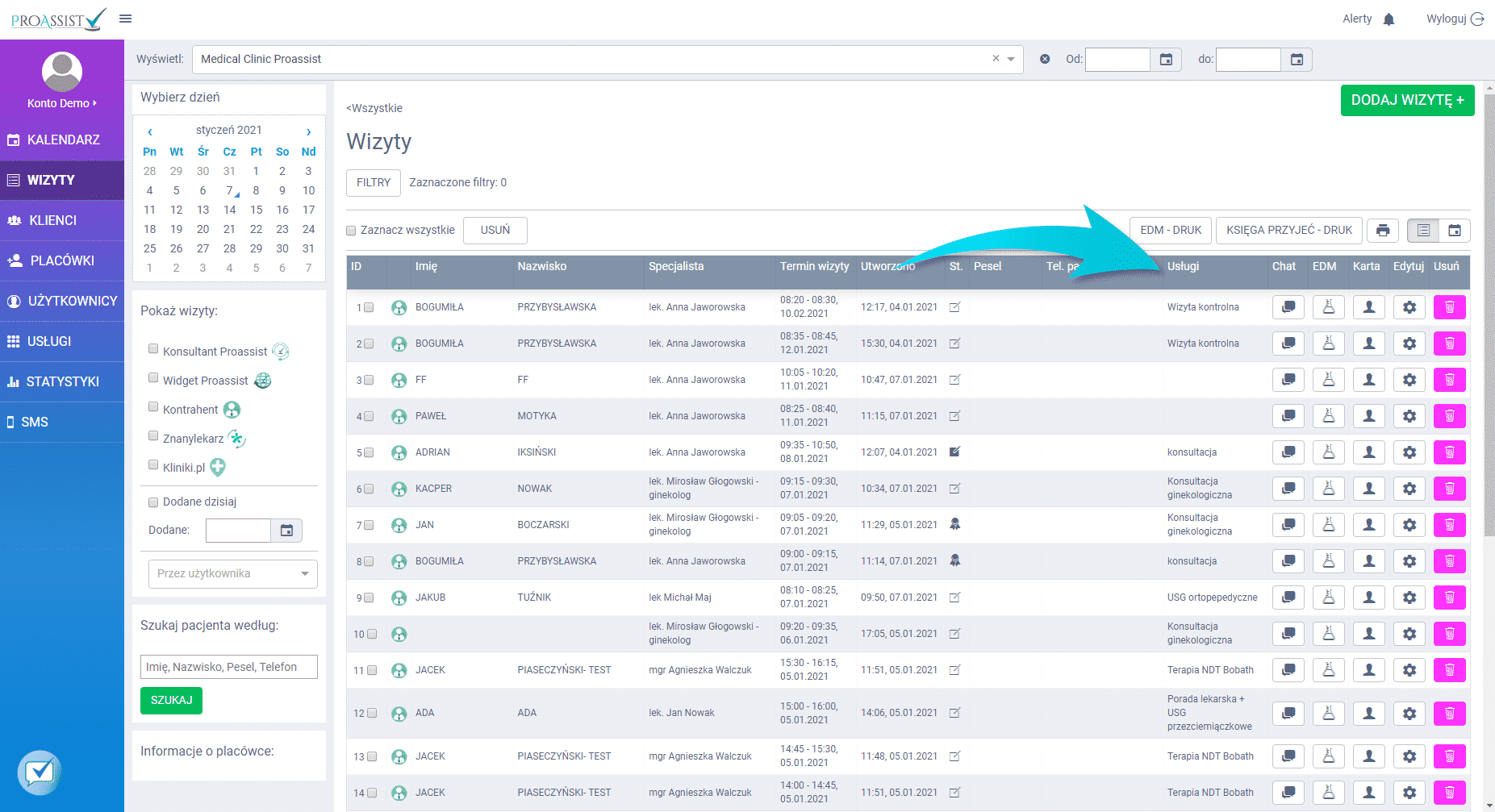Click KSIĘGA PRZYJĘĆ - DRUK button

(x=1289, y=230)
